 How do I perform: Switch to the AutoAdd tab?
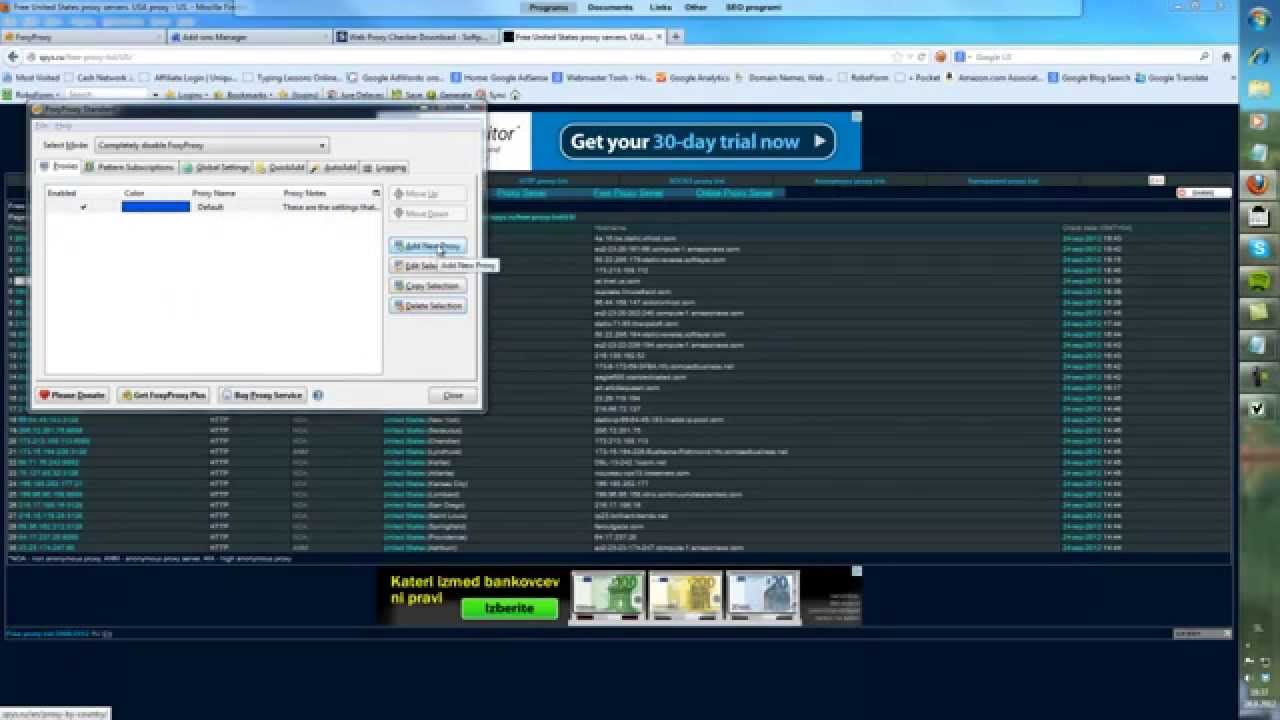point(334,167)
